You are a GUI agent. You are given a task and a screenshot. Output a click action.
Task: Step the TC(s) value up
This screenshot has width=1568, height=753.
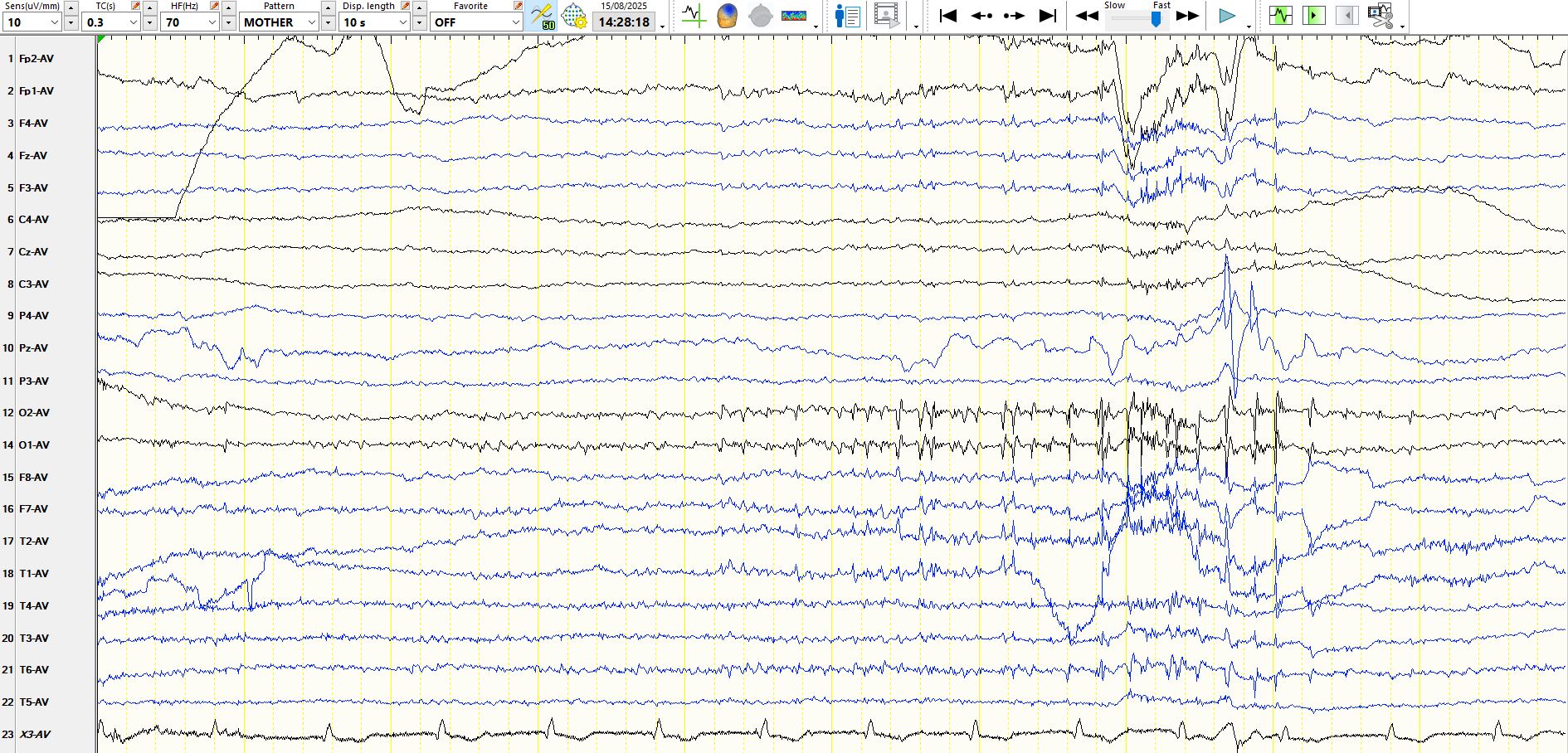coord(149,7)
